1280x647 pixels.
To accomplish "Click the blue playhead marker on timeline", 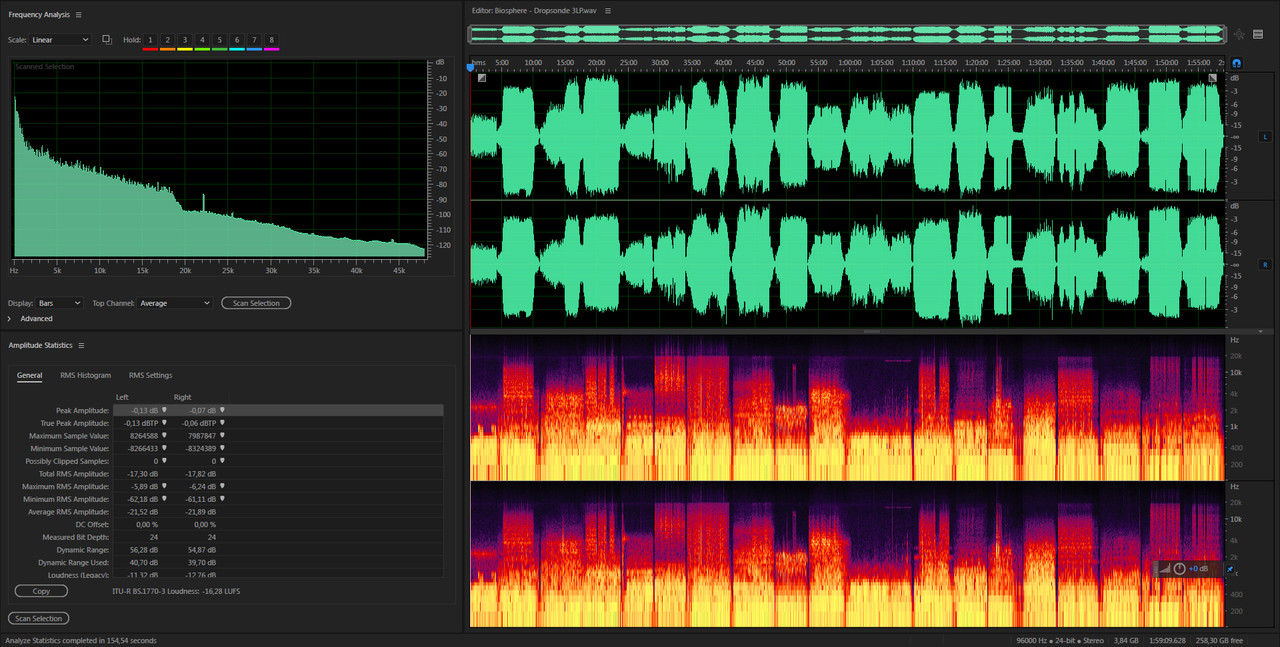I will pos(471,68).
